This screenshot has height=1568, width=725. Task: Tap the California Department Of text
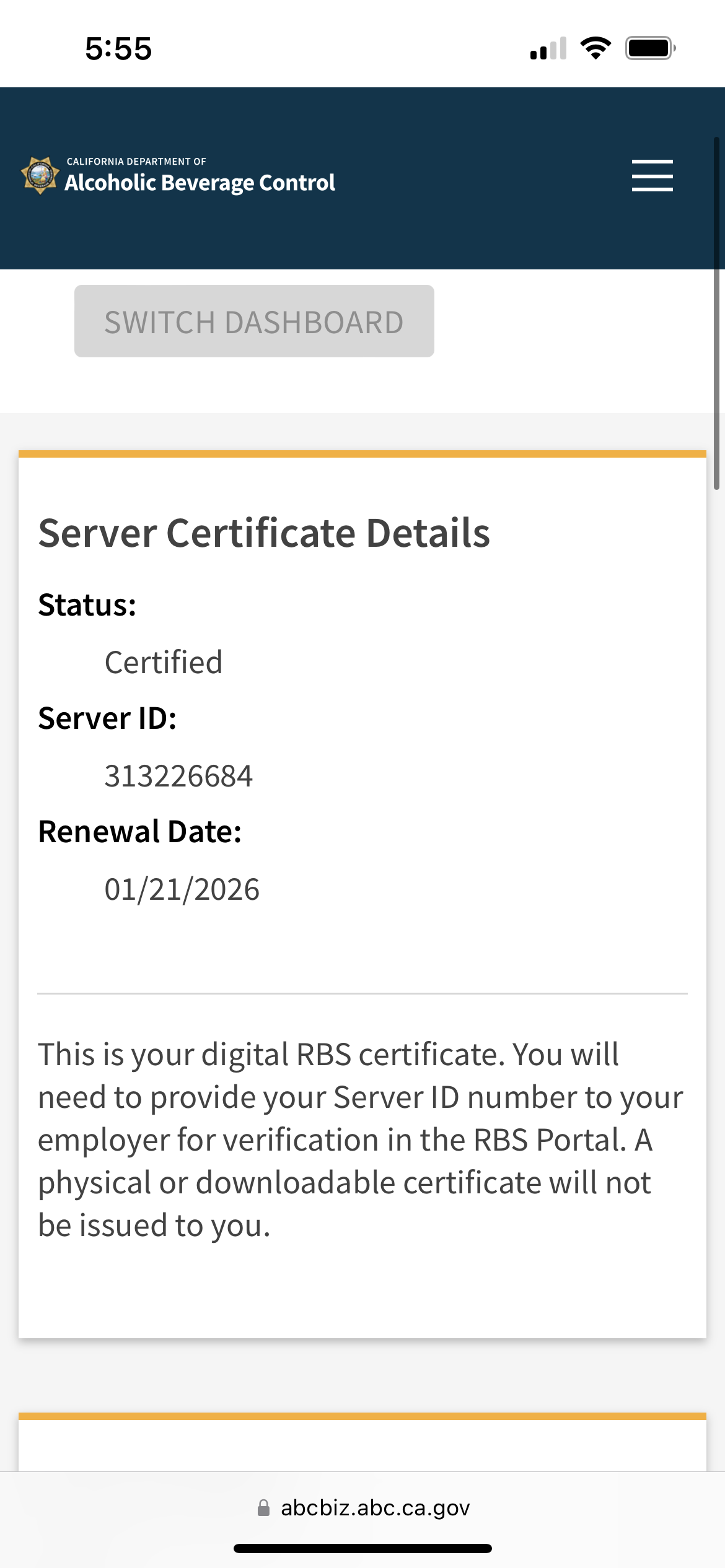point(136,162)
